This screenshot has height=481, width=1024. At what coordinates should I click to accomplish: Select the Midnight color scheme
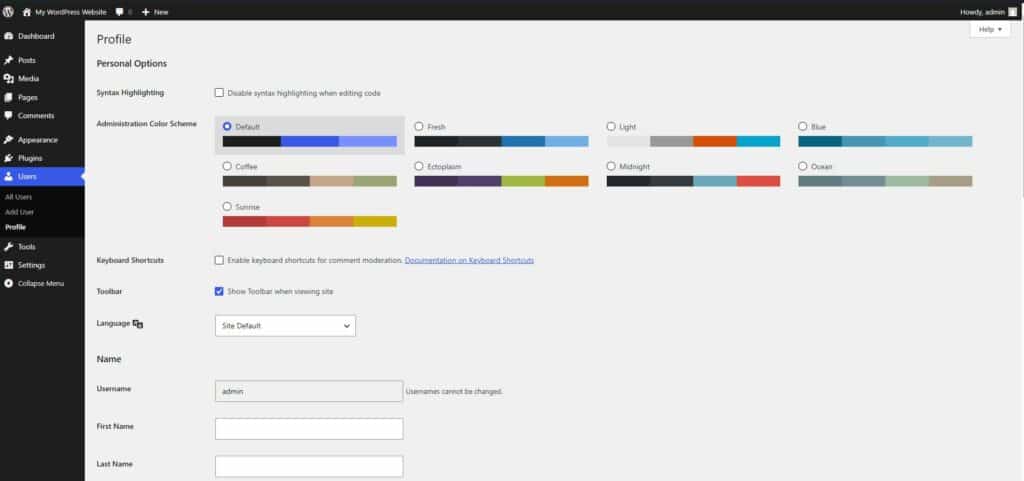point(611,166)
